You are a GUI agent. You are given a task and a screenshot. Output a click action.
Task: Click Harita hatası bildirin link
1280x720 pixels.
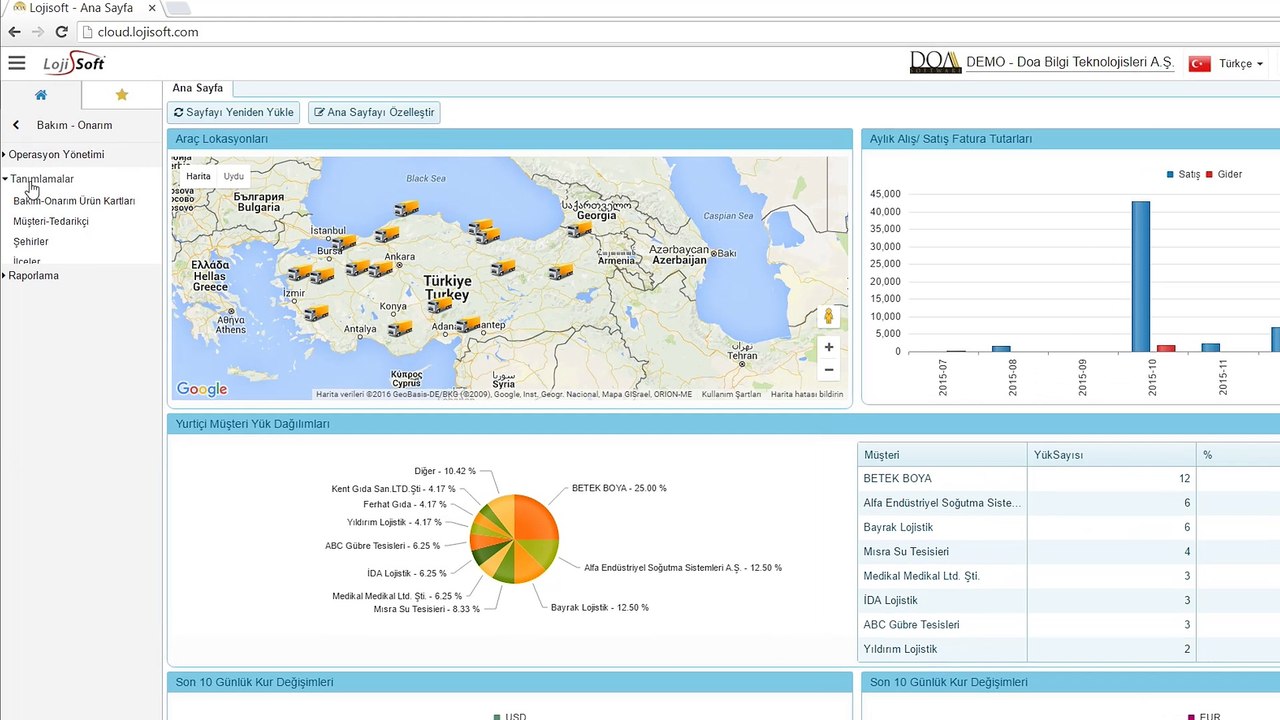point(806,394)
